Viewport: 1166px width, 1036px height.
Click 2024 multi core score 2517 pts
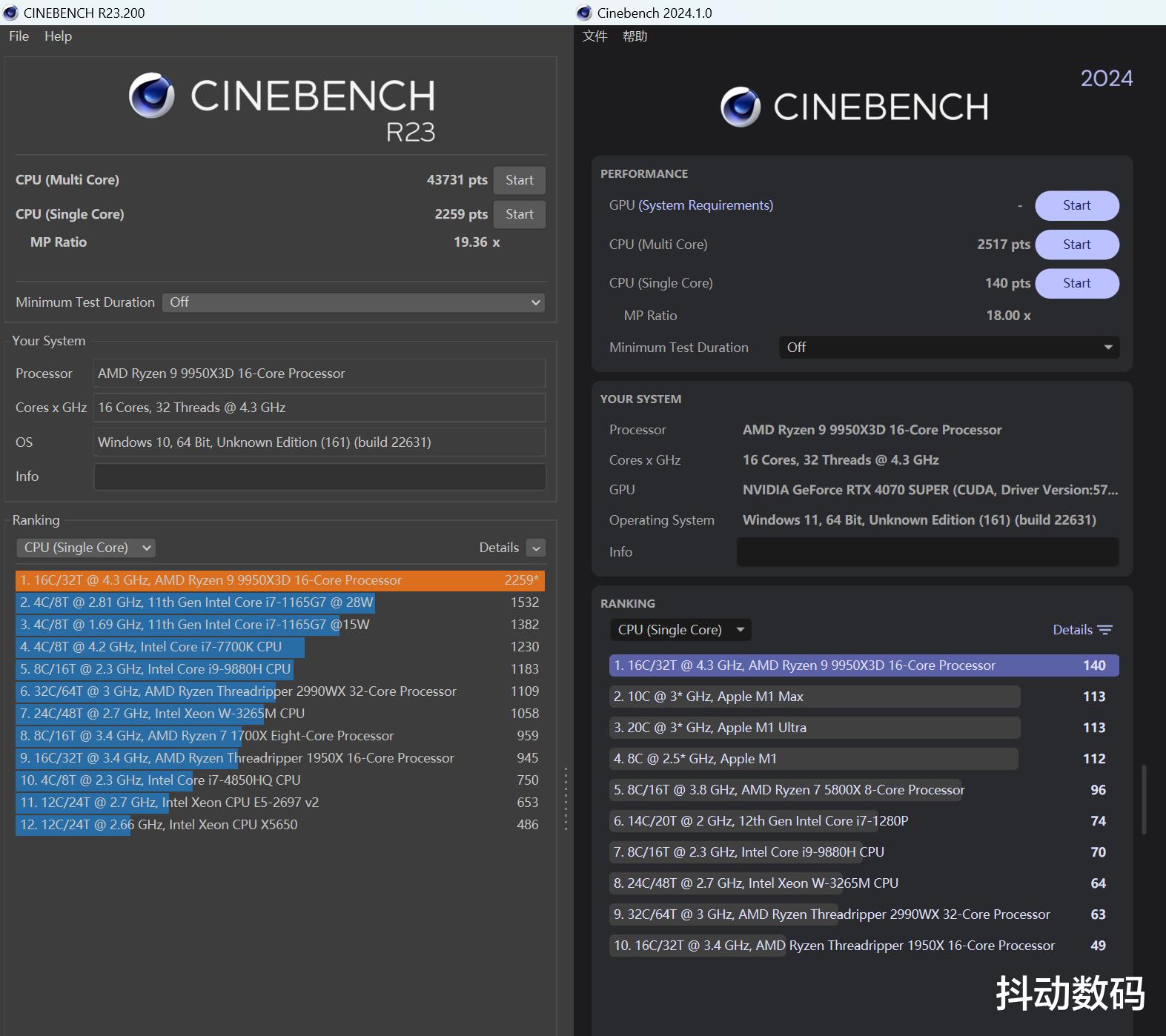[1004, 245]
